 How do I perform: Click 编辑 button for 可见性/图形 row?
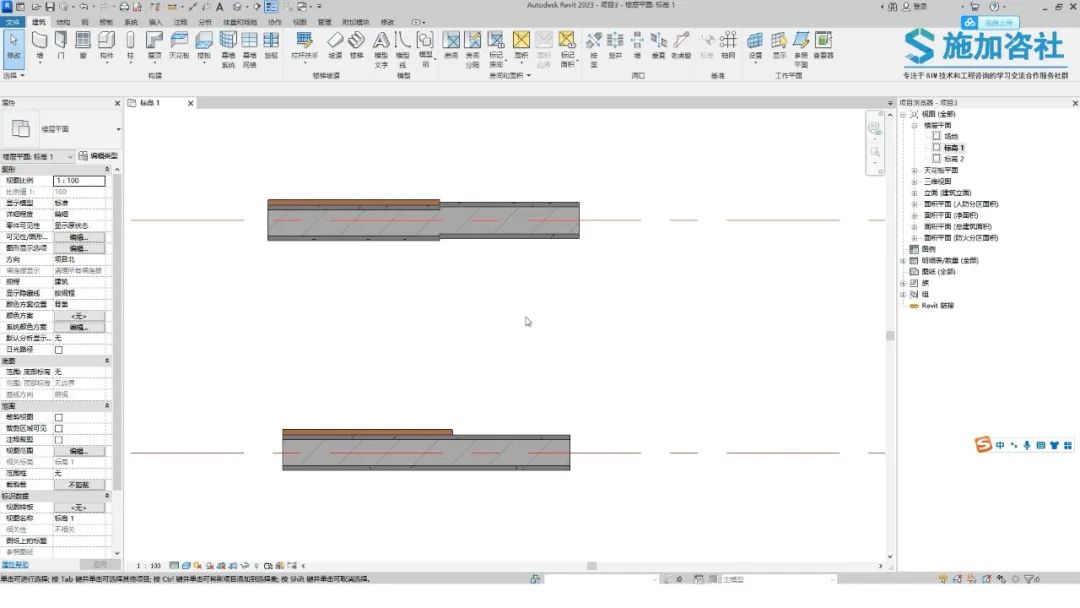click(x=79, y=237)
